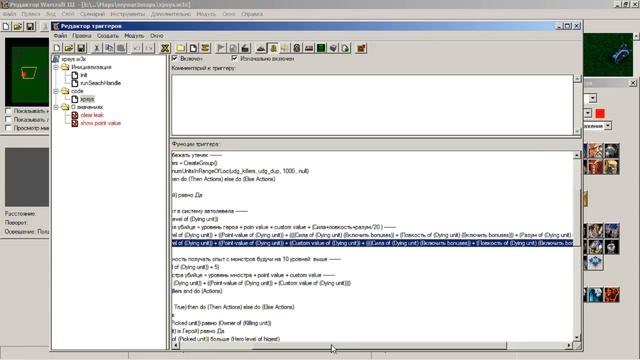
Task: Collapse the 'Инициализация' folder
Action: click(x=56, y=67)
